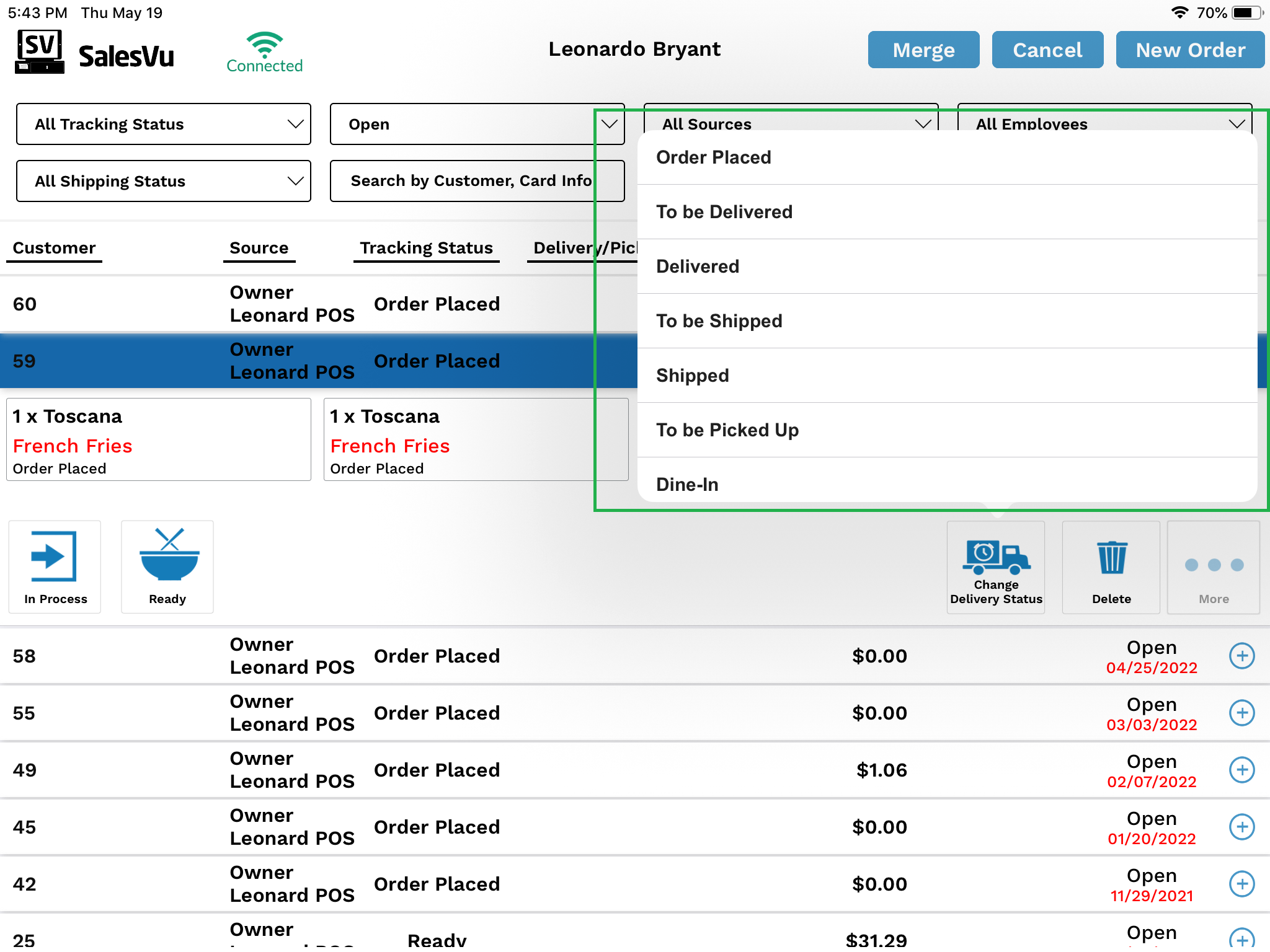This screenshot has width=1270, height=952.
Task: Choose Shipped from delivery status list
Action: pos(692,376)
